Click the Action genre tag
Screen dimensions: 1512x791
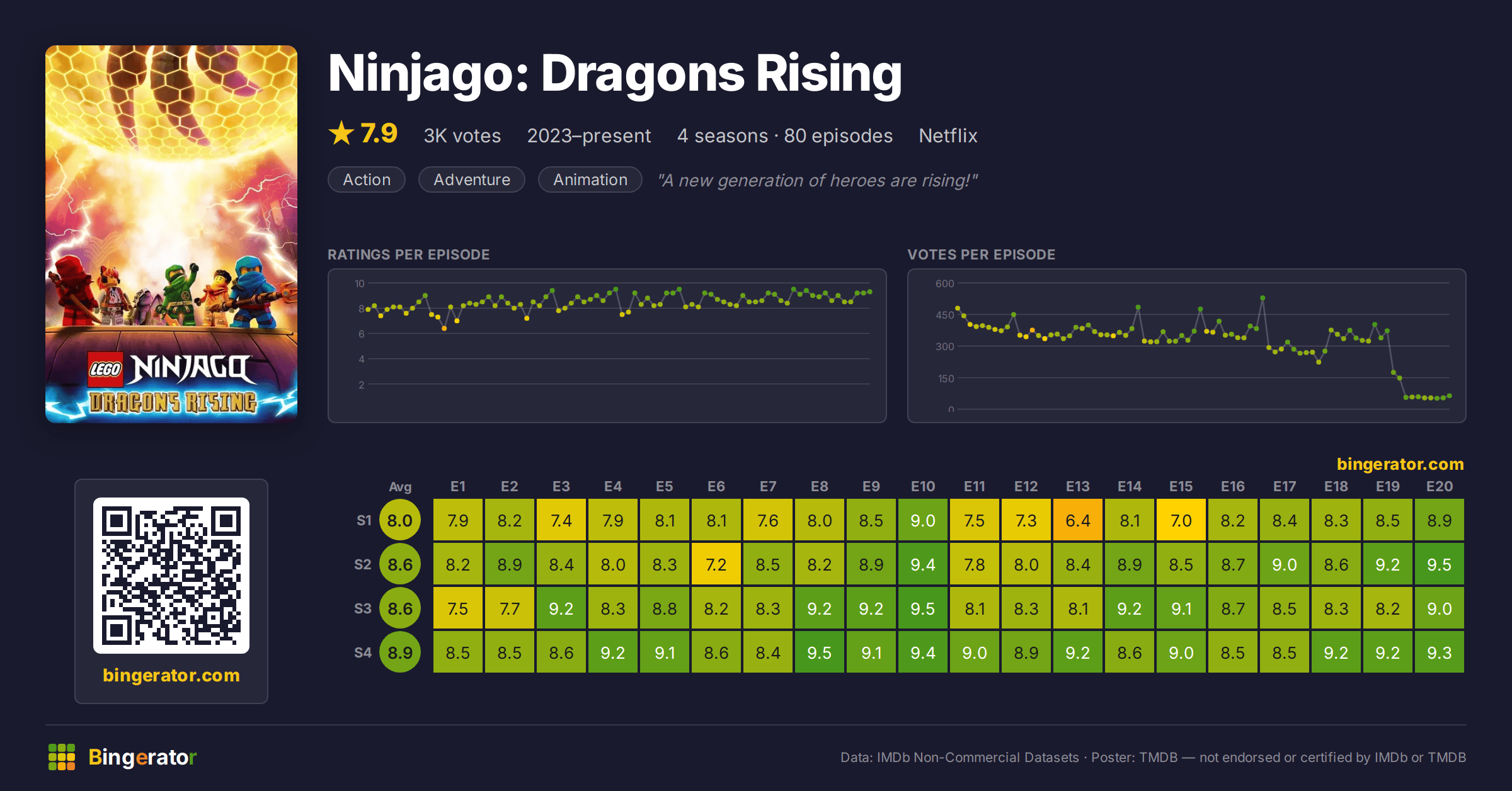click(x=367, y=179)
